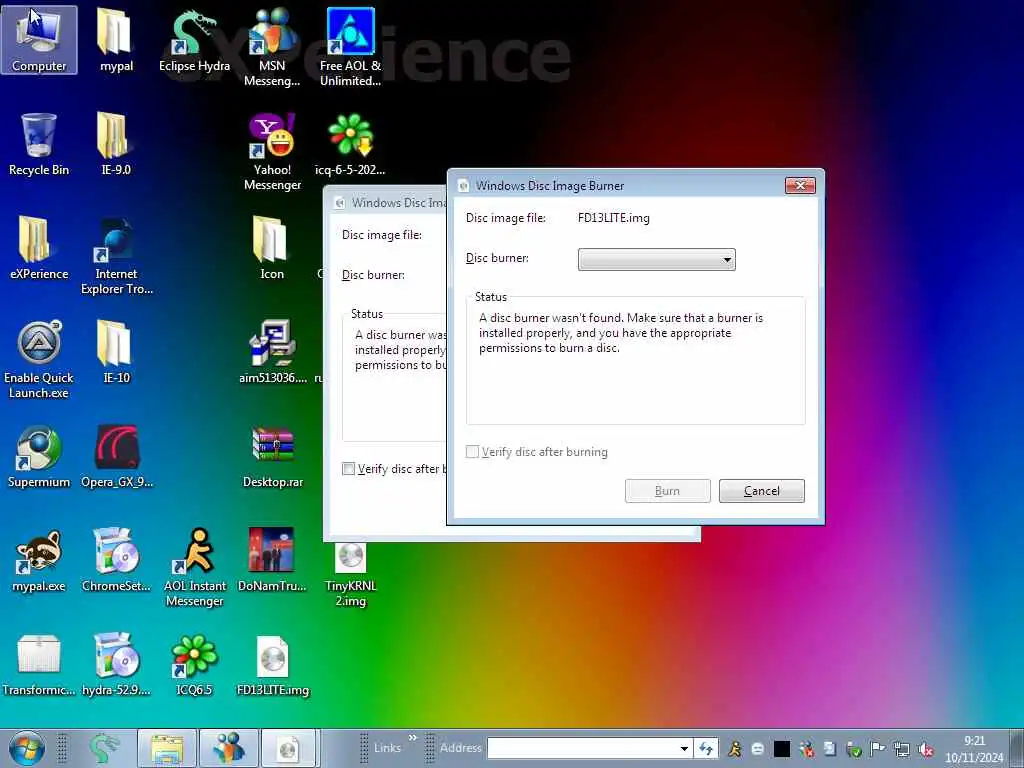This screenshot has width=1024, height=768.
Task: Select Enable Quick Launch.exe icon
Action: pos(39,359)
